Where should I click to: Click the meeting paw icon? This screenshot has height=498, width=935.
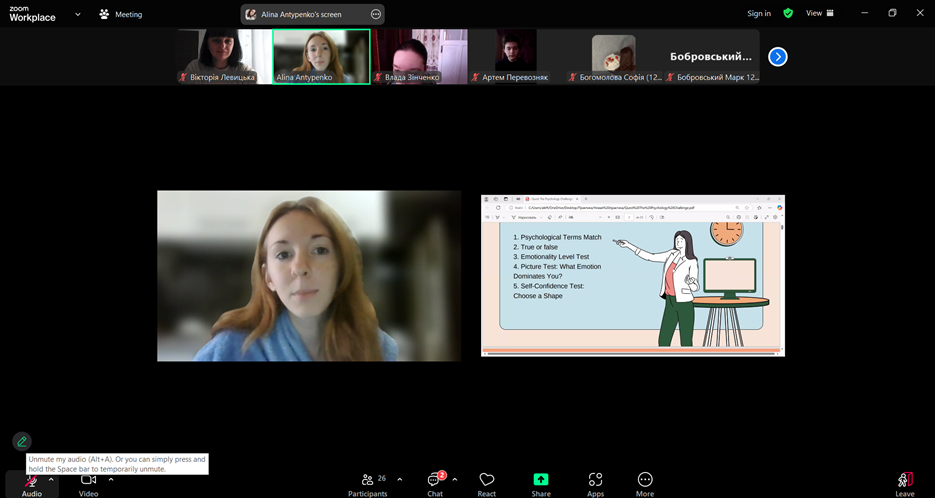pos(104,14)
